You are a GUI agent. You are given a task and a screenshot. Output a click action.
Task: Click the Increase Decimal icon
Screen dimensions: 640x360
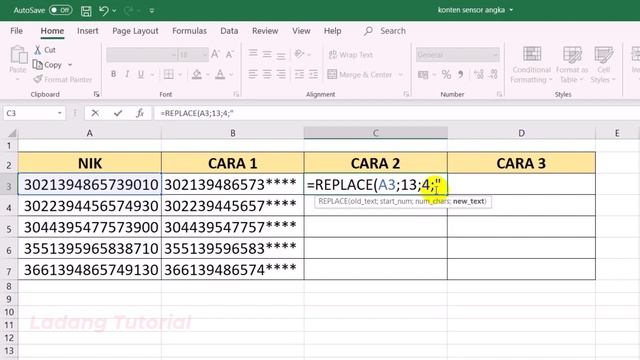coord(479,74)
